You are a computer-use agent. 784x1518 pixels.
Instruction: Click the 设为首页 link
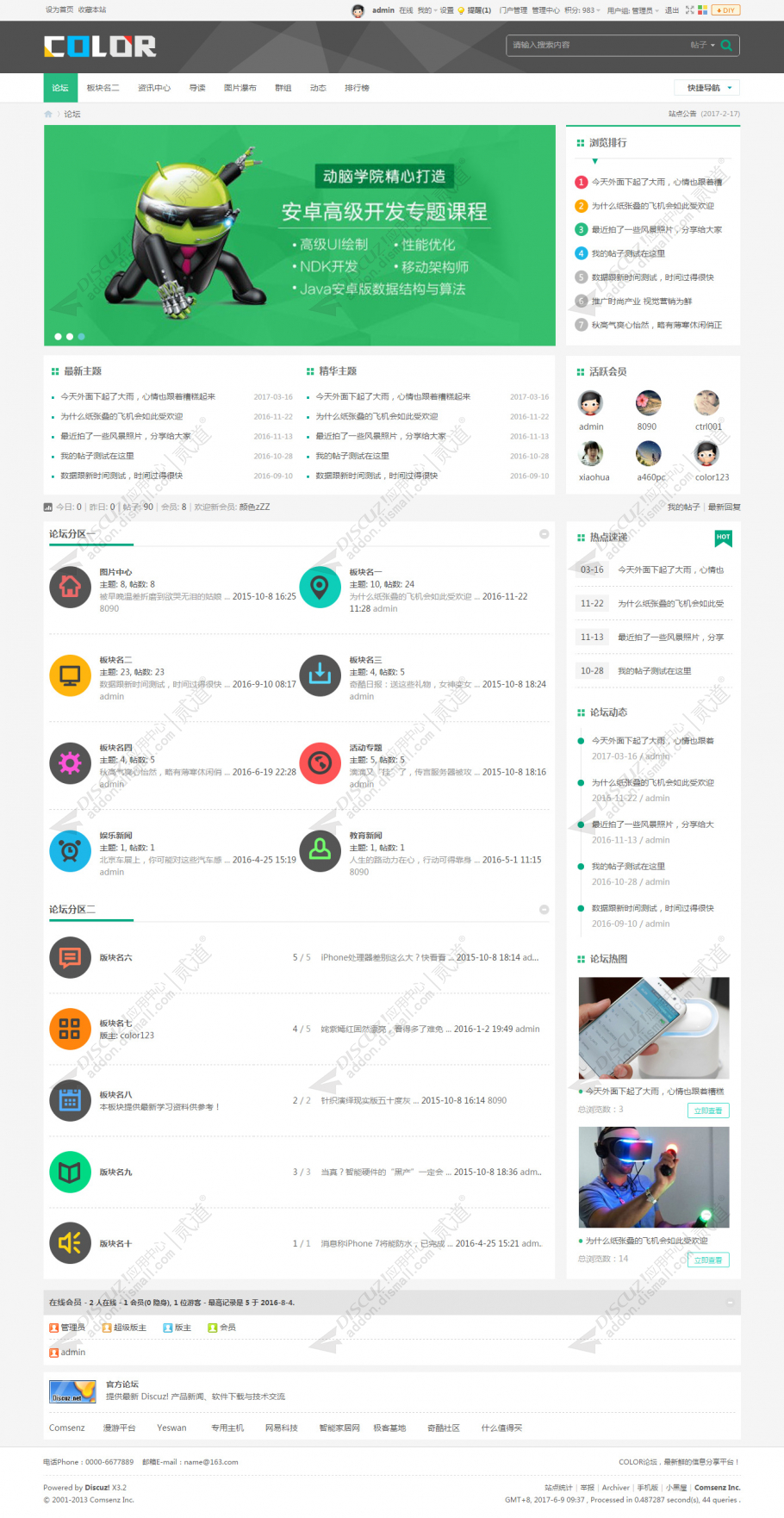tap(59, 9)
